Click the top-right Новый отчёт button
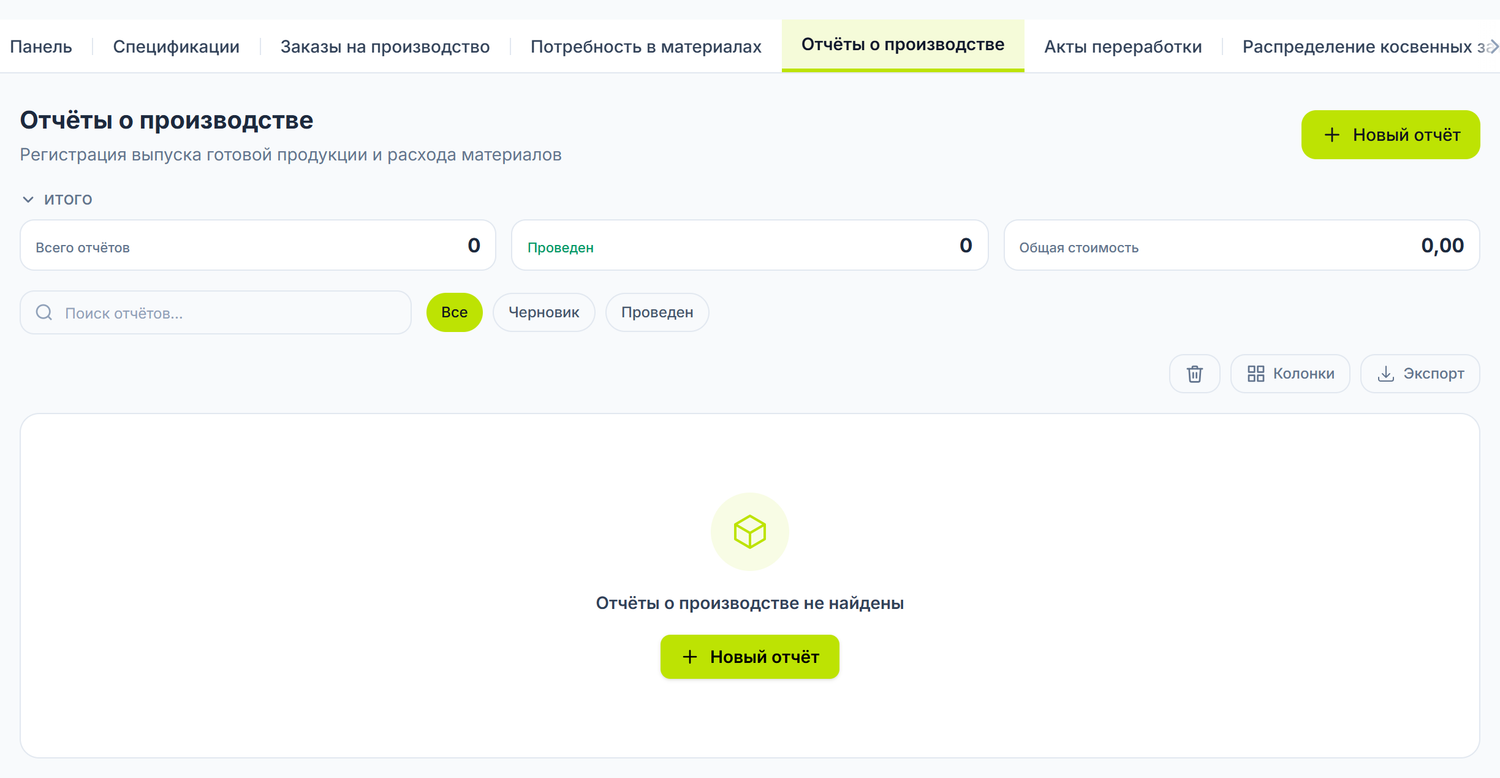Screen dimensions: 1500x778 (x=1390, y=135)
